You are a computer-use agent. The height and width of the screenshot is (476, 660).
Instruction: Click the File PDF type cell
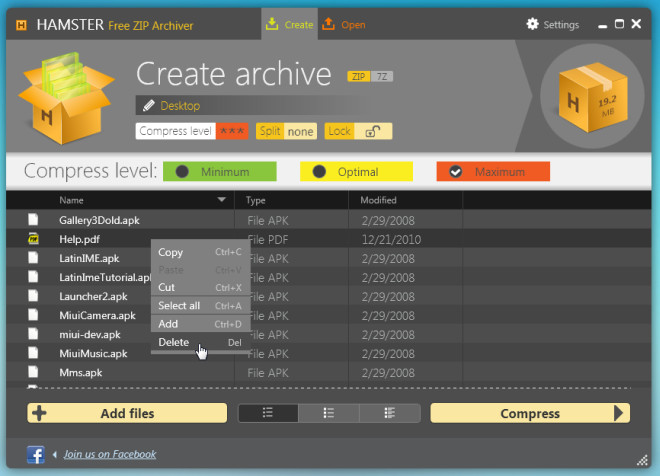tap(269, 239)
